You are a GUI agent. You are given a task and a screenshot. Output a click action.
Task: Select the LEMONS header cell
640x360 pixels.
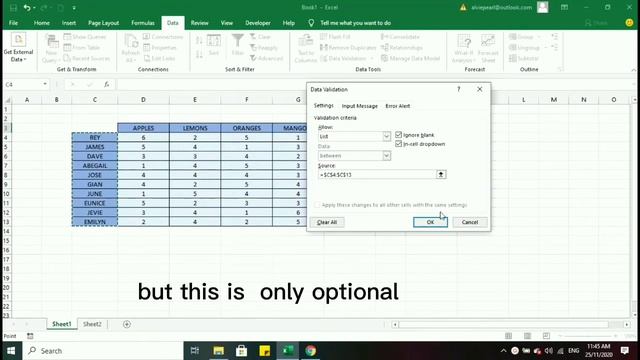point(195,128)
